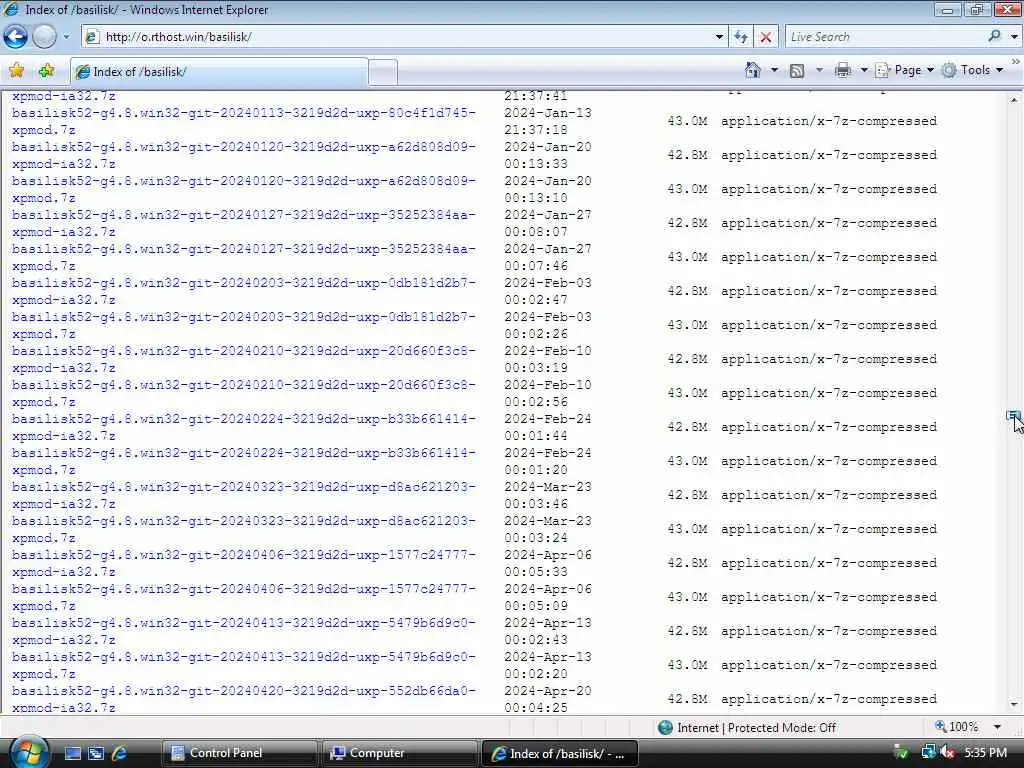Image resolution: width=1024 pixels, height=768 pixels.
Task: Click the Print icon
Action: [843, 70]
